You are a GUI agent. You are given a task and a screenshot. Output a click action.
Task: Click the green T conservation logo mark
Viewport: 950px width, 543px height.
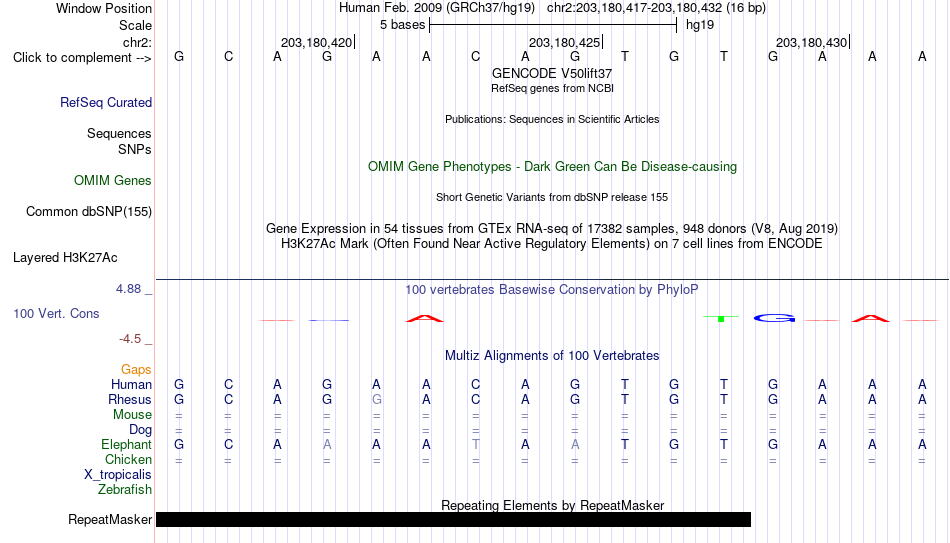(721, 318)
